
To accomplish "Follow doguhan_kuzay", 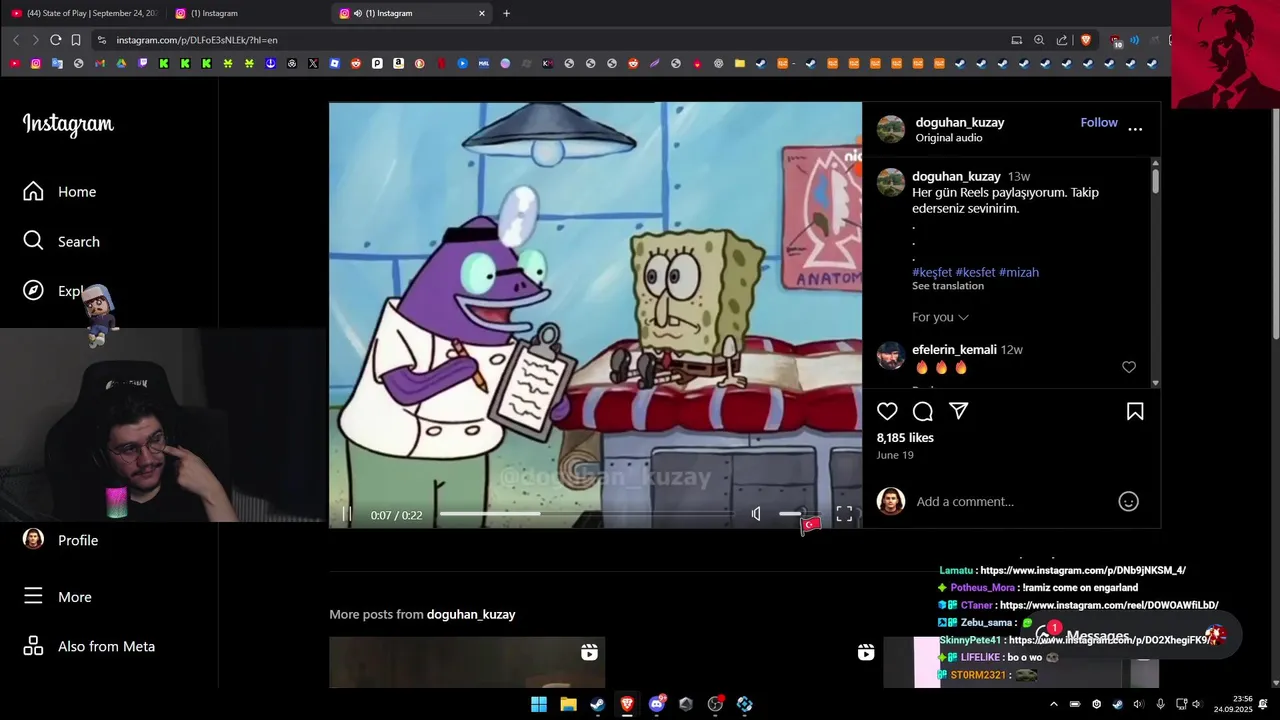I will [1099, 122].
